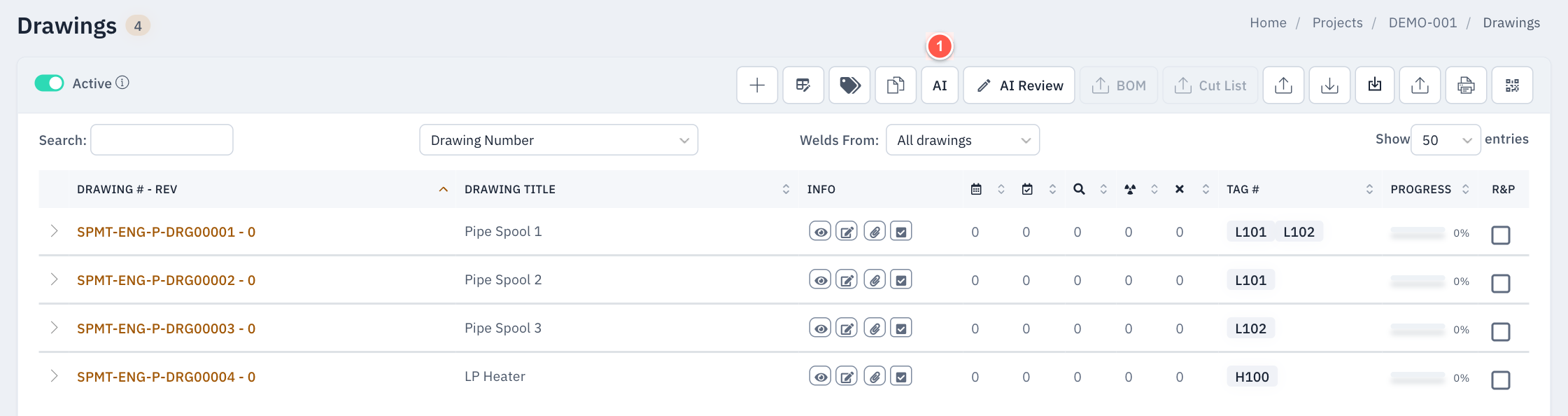The height and width of the screenshot is (416, 1568).
Task: Sort by DRAWING TITLE column
Action: [627, 189]
